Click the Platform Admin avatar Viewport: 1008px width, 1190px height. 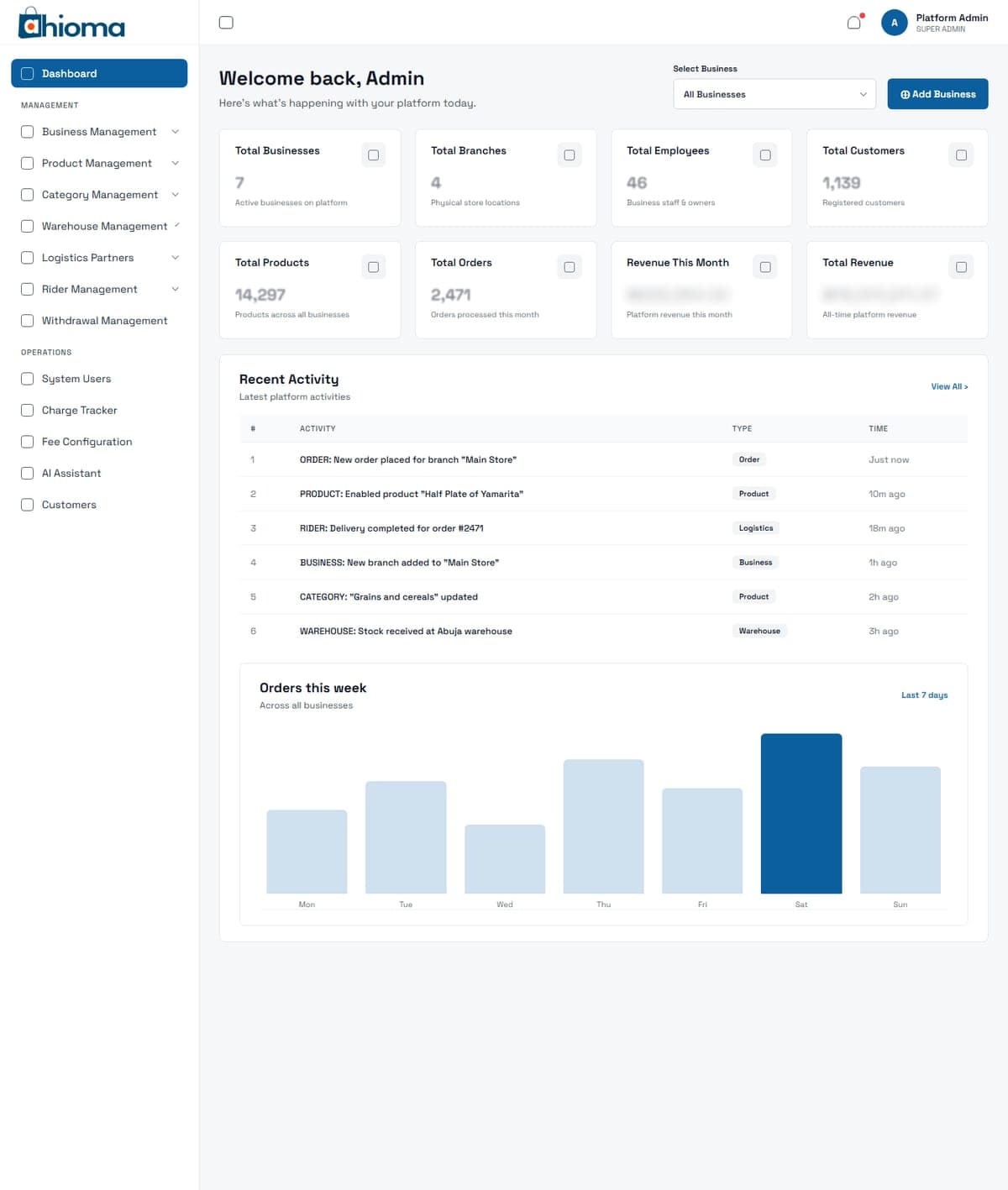[894, 23]
